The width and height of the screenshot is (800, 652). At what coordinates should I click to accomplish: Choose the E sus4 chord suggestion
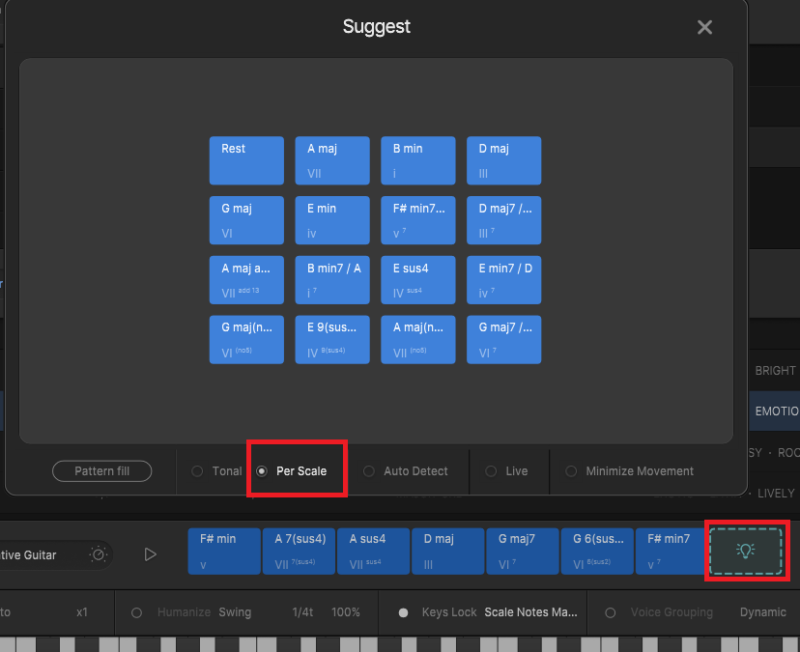coord(418,280)
